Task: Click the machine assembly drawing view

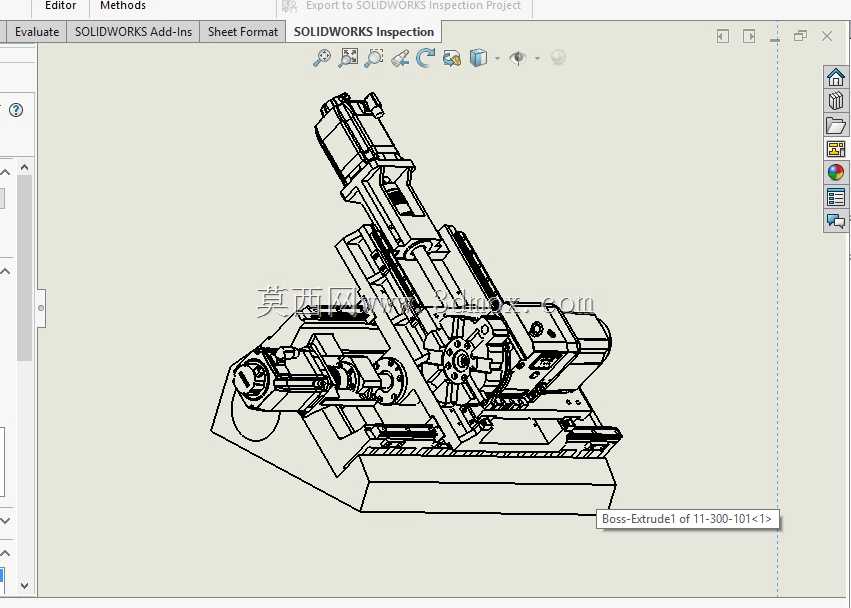Action: pyautogui.click(x=416, y=304)
